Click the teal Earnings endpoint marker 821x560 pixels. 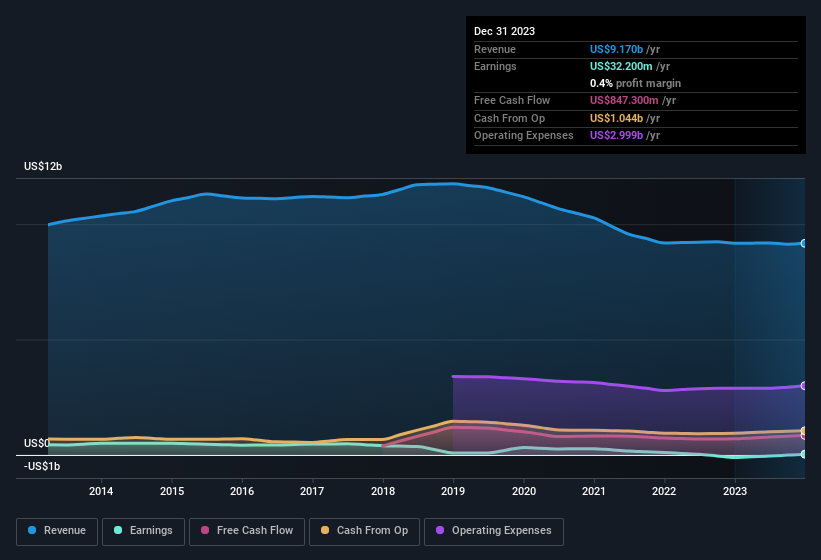803,454
